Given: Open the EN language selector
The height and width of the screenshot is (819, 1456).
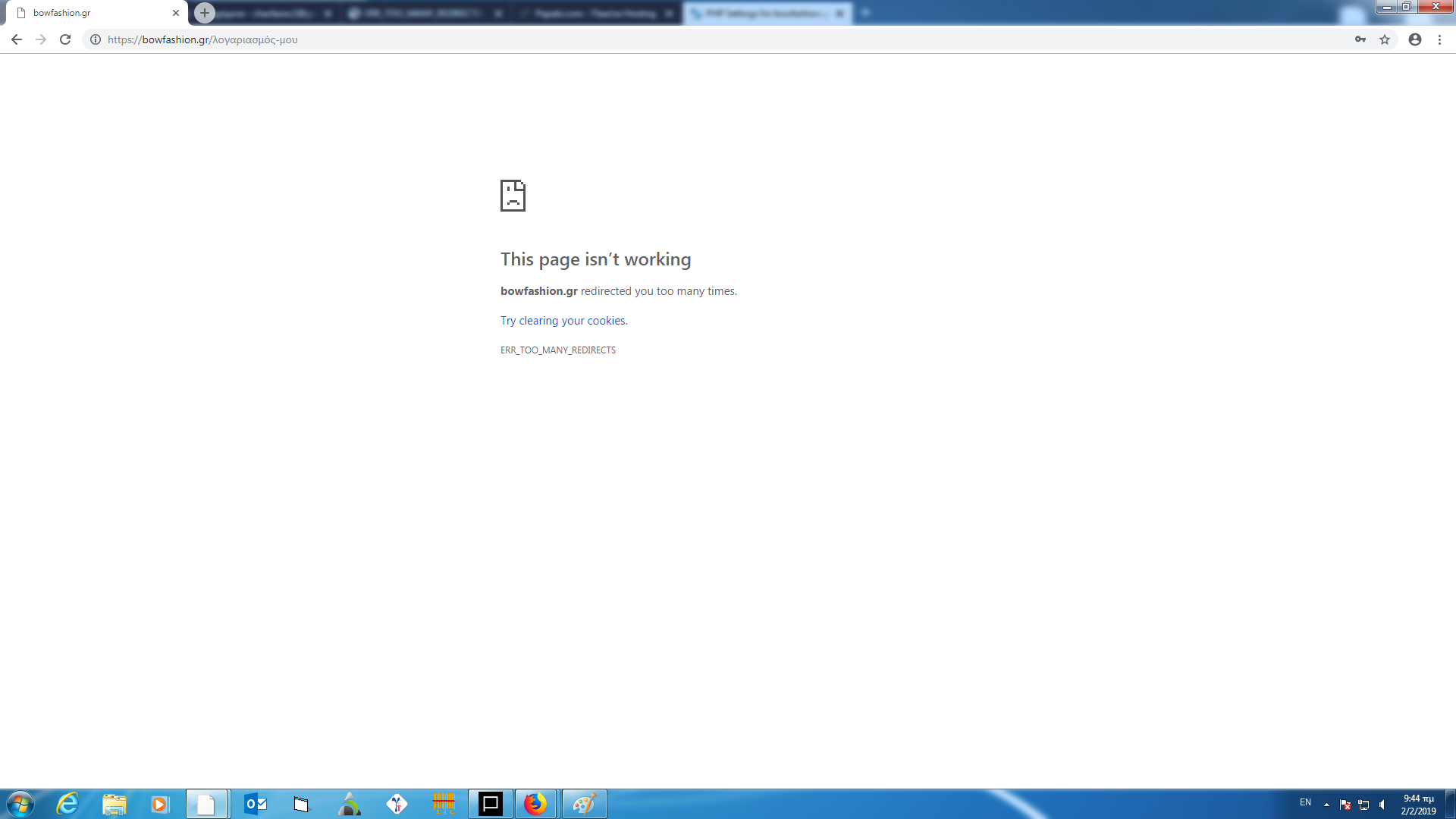Looking at the screenshot, I should (x=1305, y=802).
